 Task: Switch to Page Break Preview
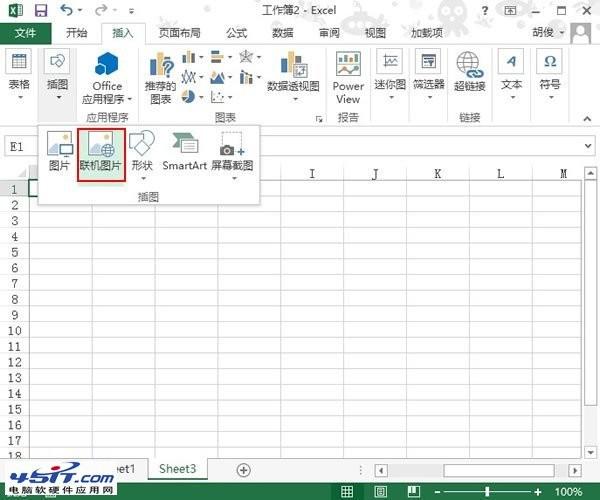click(414, 492)
